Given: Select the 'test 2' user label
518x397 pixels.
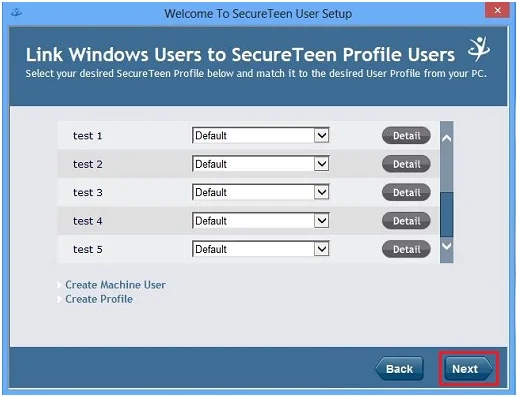Looking at the screenshot, I should (x=88, y=164).
